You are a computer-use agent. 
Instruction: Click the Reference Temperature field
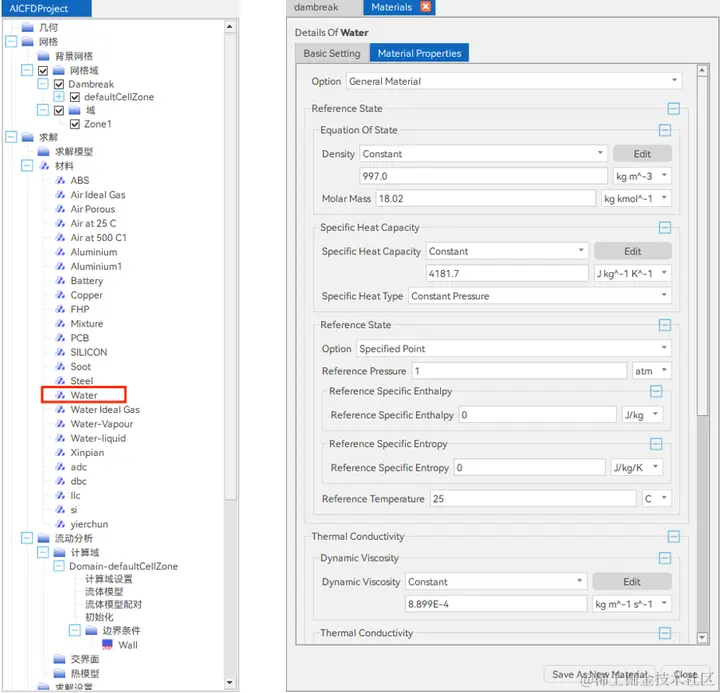click(x=533, y=498)
